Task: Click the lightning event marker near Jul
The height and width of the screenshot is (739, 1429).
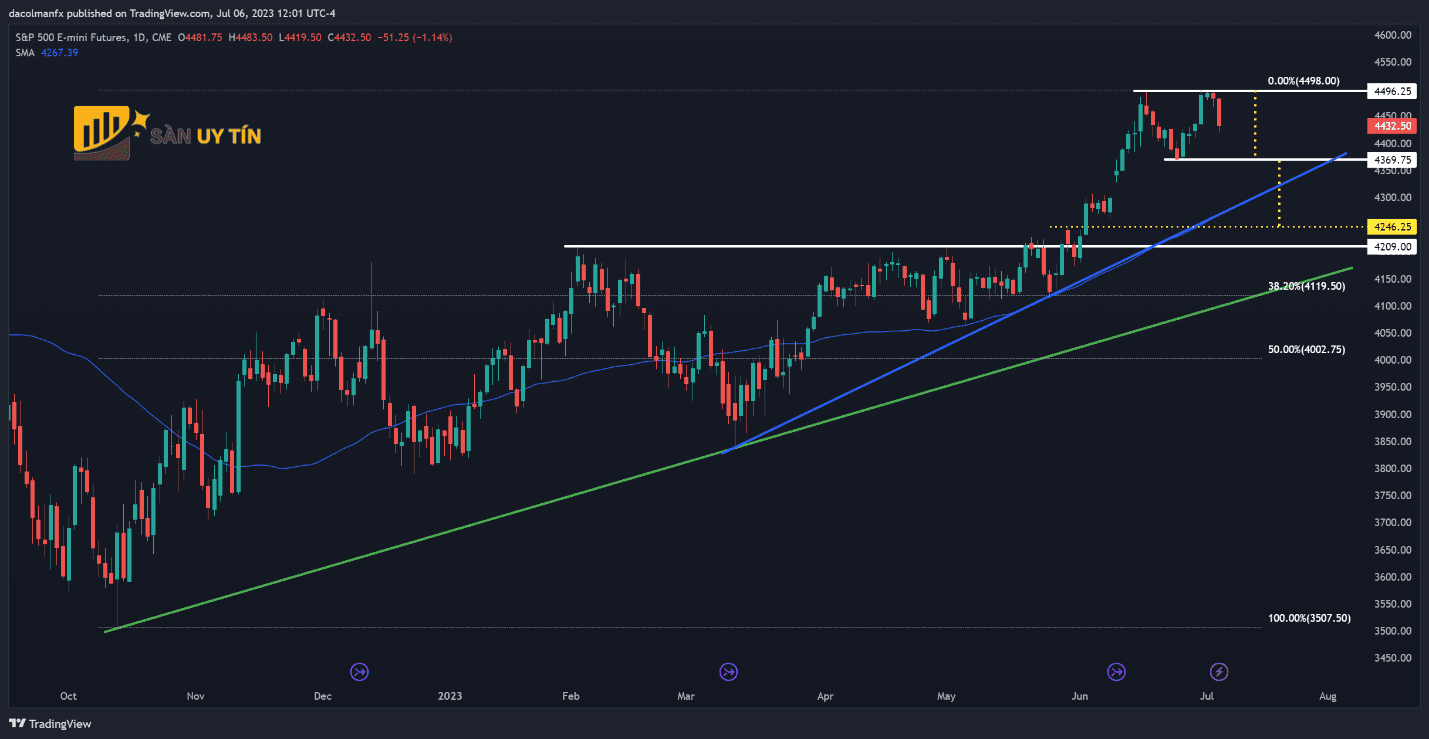Action: click(x=1219, y=671)
